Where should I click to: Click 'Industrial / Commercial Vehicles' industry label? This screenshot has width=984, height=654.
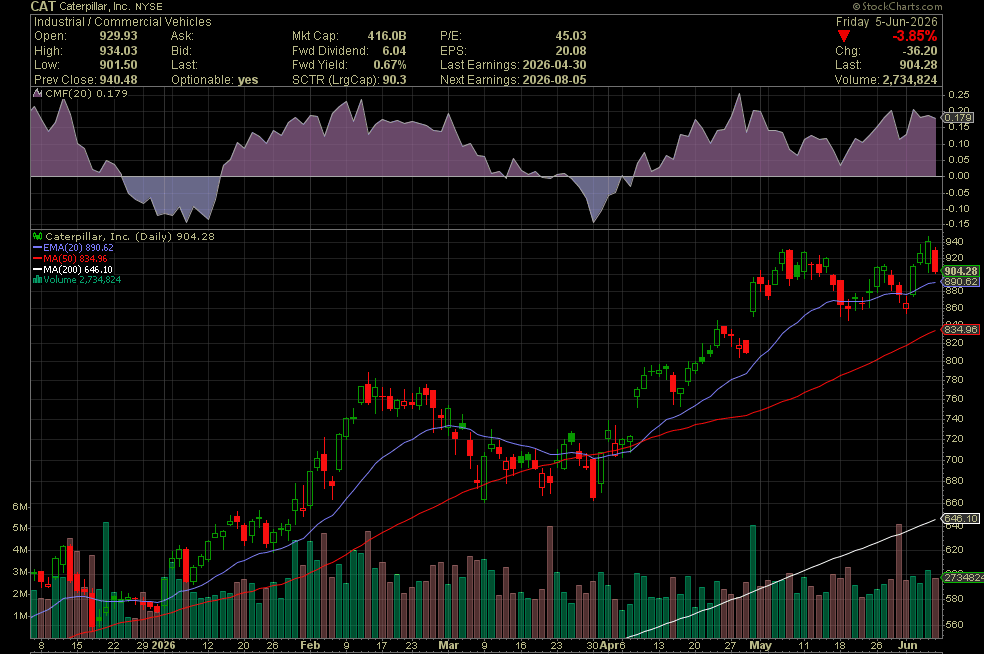[x=122, y=22]
